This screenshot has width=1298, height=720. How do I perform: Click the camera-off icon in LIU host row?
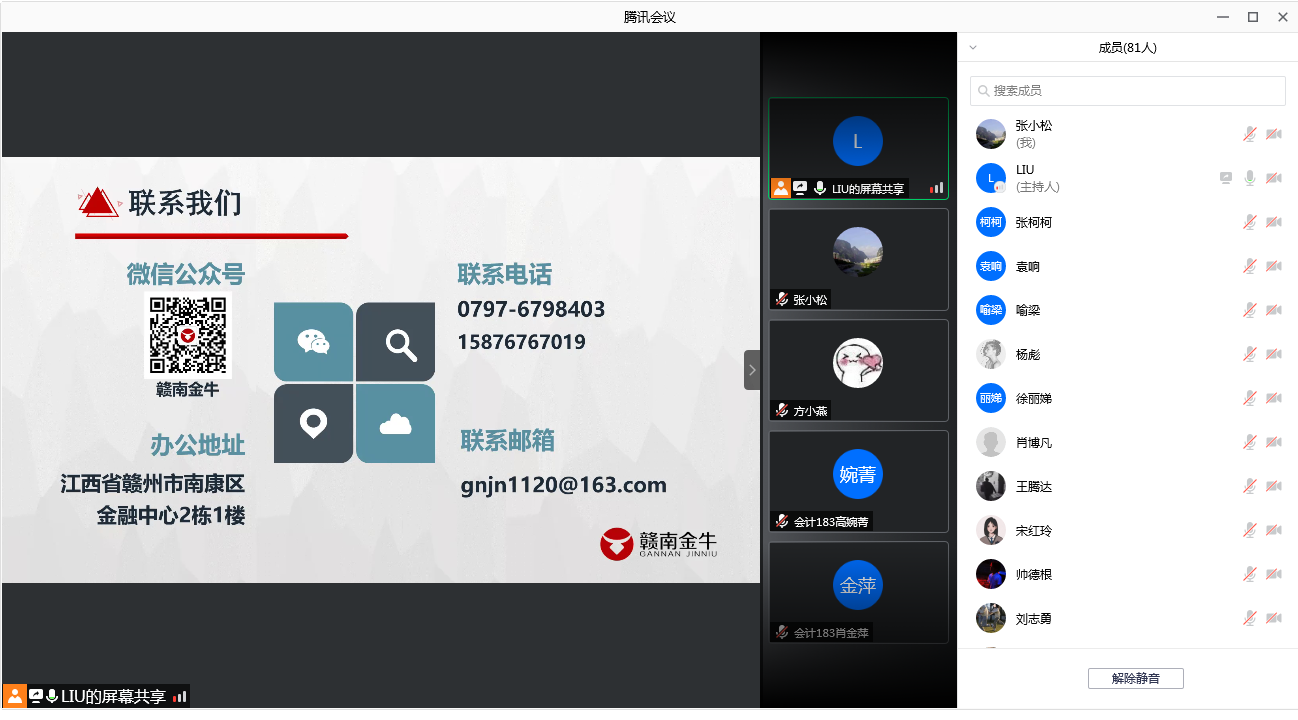(1274, 178)
